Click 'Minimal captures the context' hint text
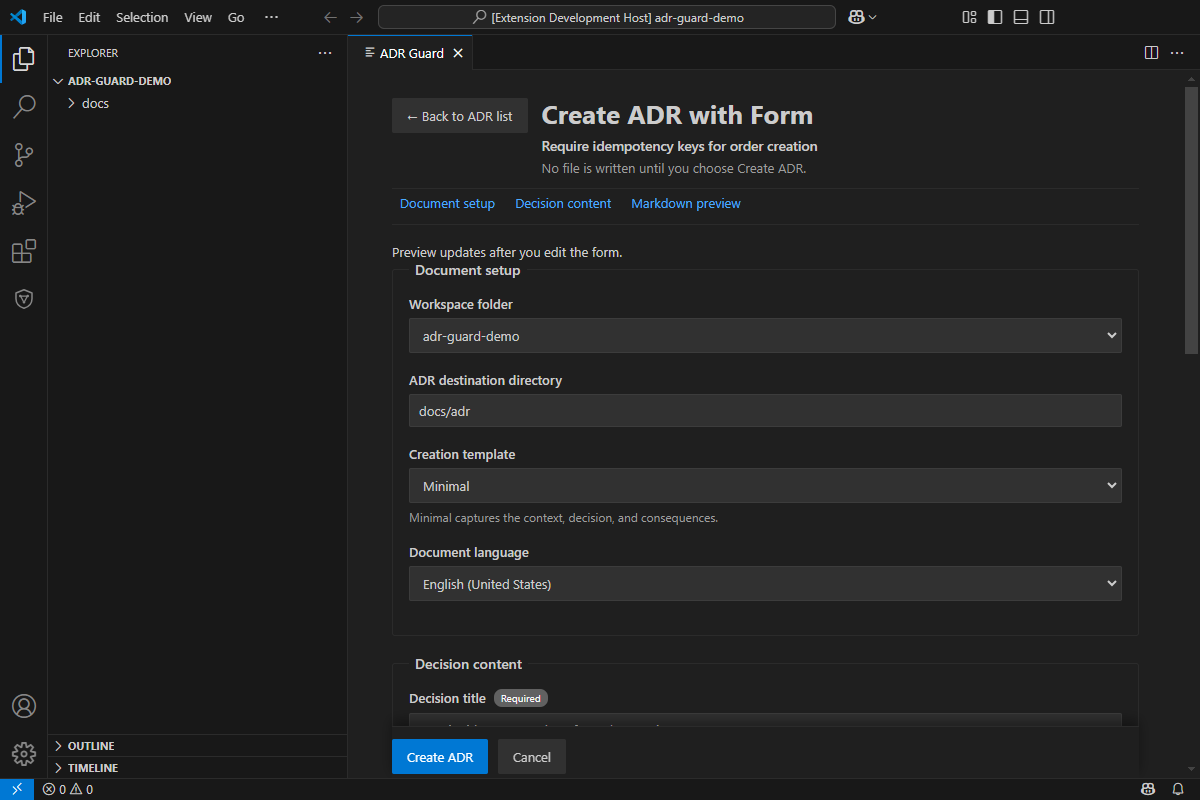The width and height of the screenshot is (1200, 800). (564, 518)
